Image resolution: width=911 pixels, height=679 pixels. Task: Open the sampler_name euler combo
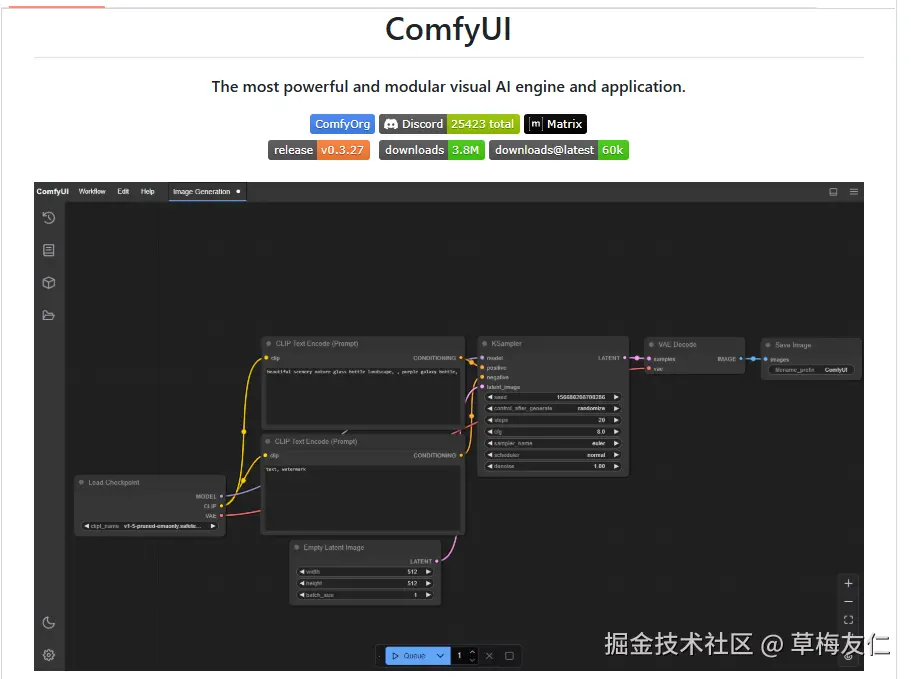click(553, 443)
